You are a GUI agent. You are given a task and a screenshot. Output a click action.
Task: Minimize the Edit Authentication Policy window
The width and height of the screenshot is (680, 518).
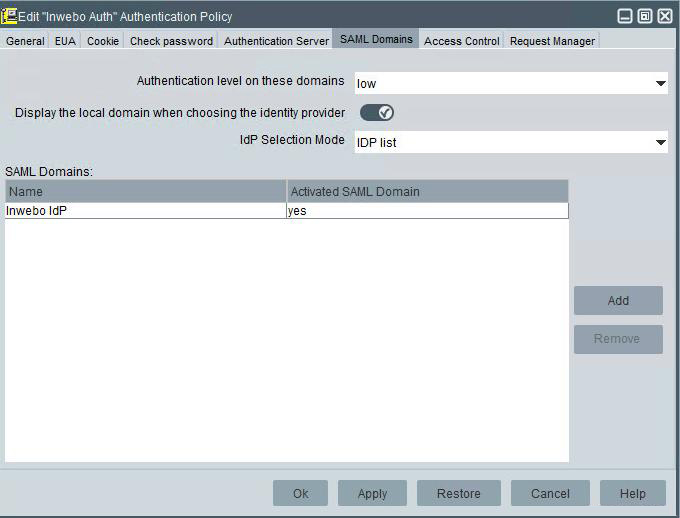625,16
